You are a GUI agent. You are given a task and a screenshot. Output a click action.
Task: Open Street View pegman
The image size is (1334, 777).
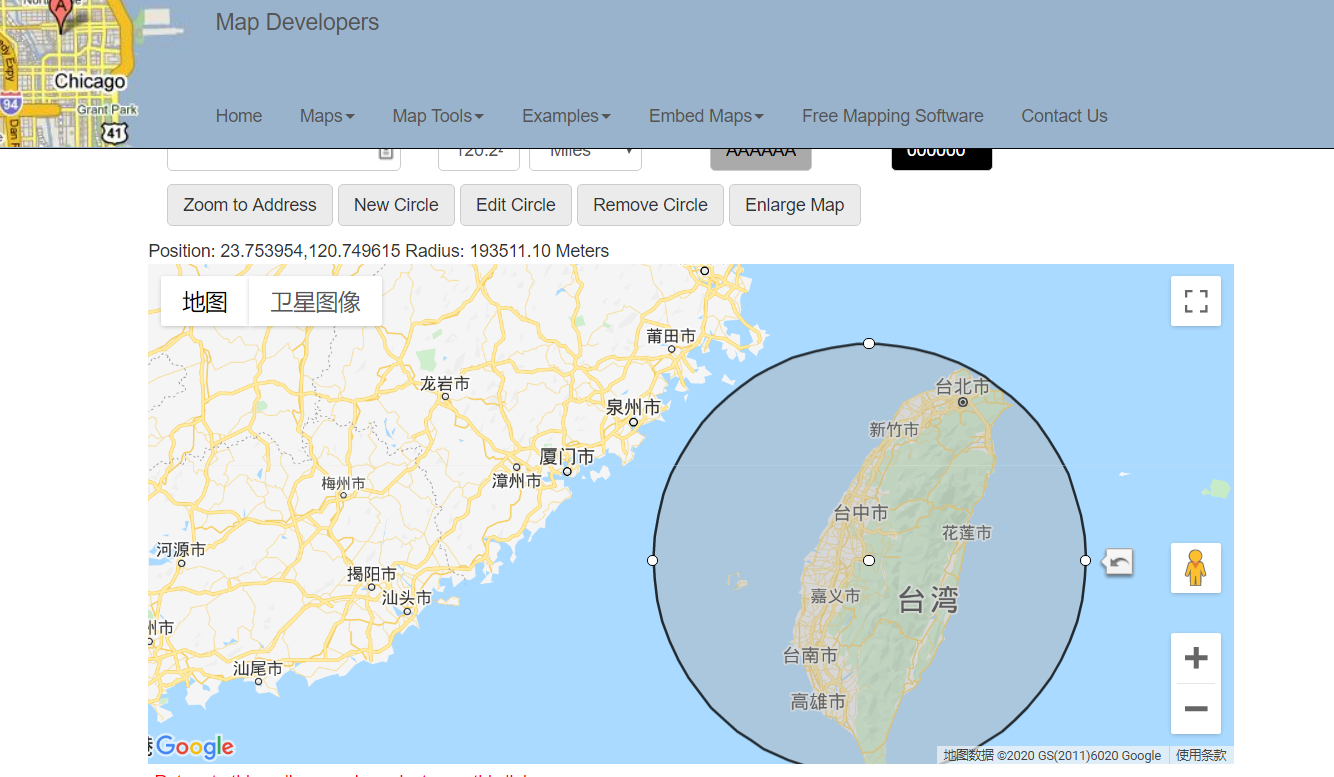1196,568
